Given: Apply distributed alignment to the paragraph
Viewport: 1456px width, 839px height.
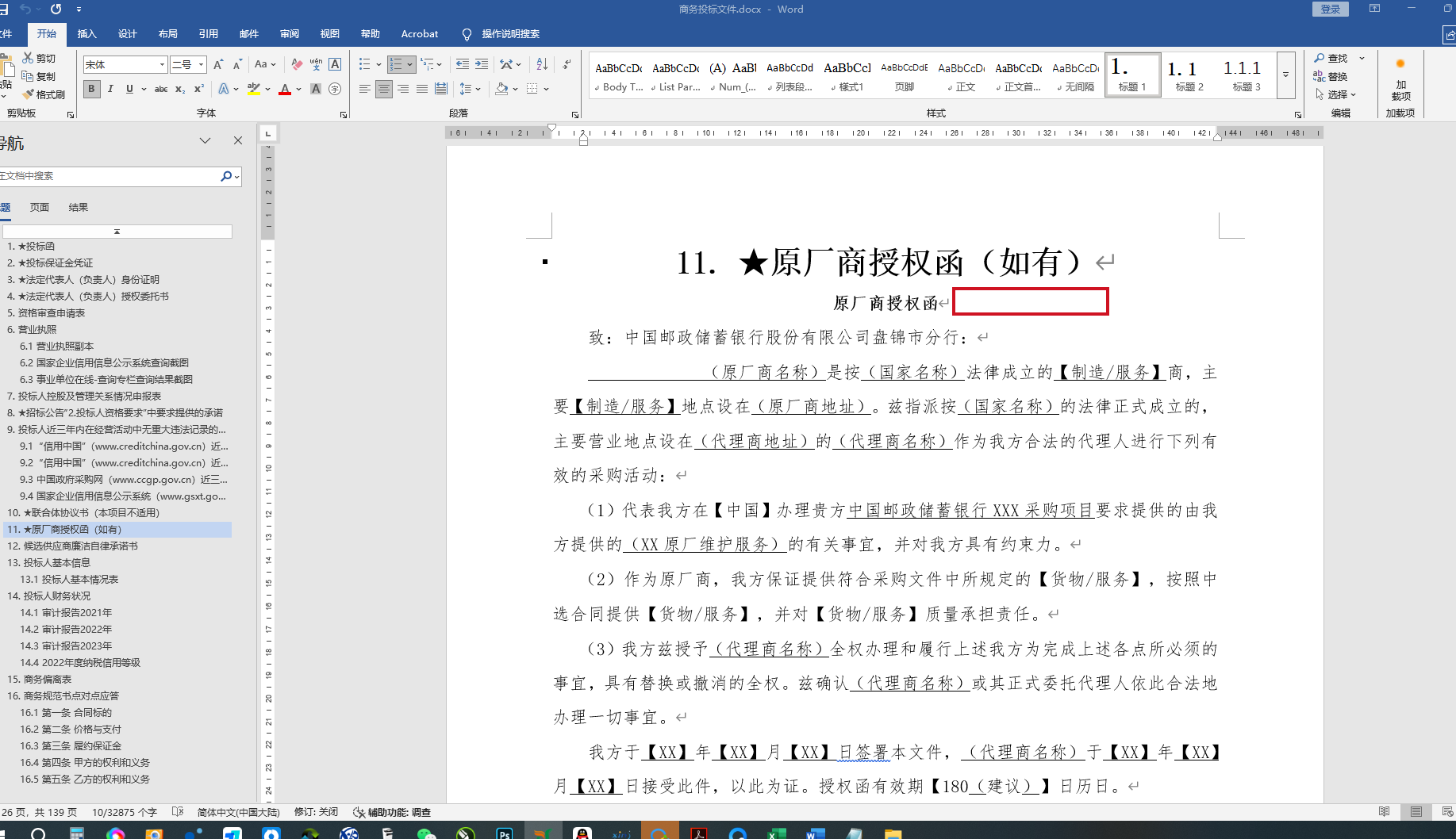Looking at the screenshot, I should (x=441, y=89).
